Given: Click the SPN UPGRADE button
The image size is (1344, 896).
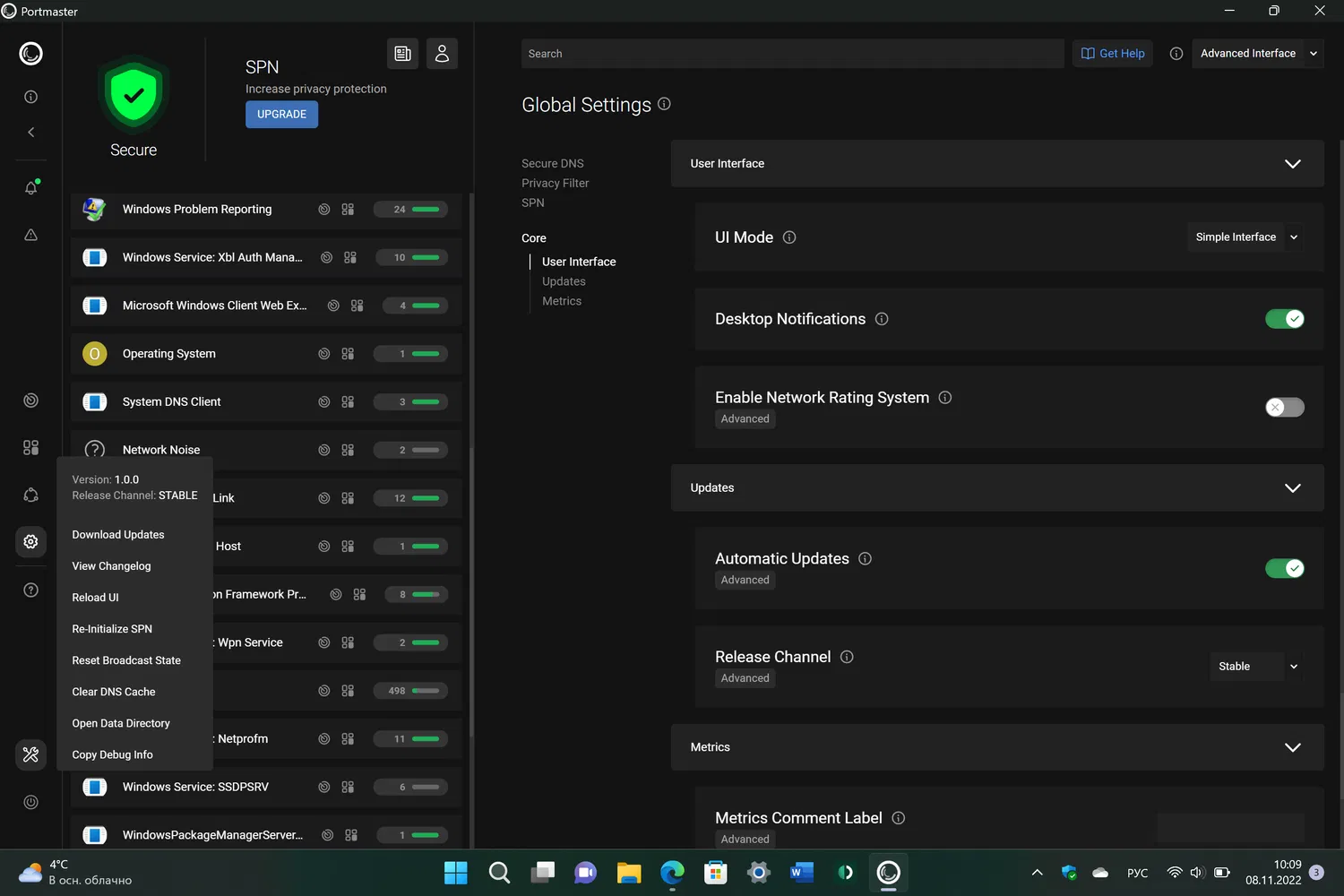Looking at the screenshot, I should coord(281,115).
